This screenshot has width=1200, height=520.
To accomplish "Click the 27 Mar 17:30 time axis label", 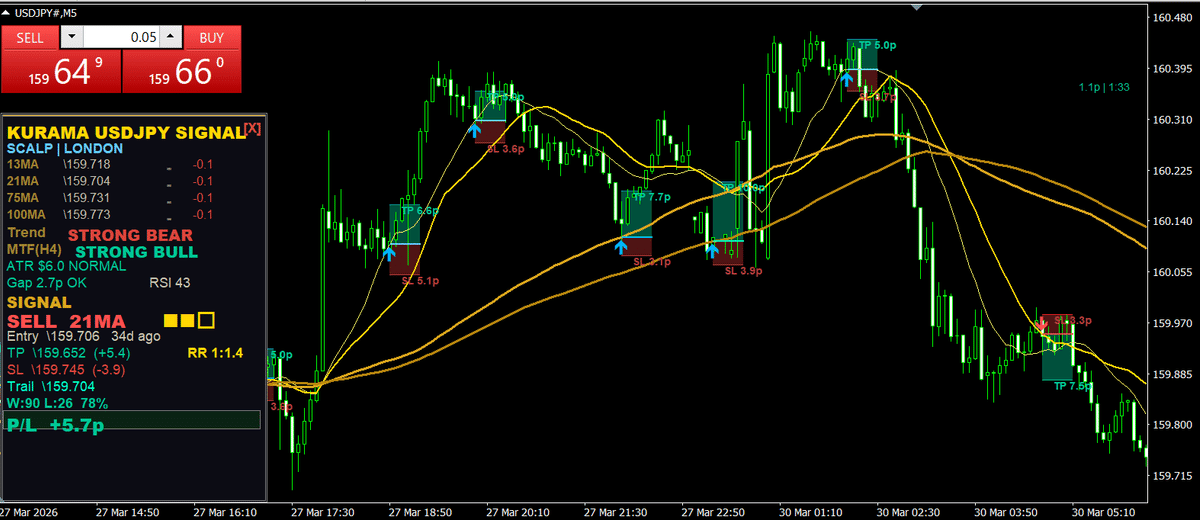I will tap(324, 511).
